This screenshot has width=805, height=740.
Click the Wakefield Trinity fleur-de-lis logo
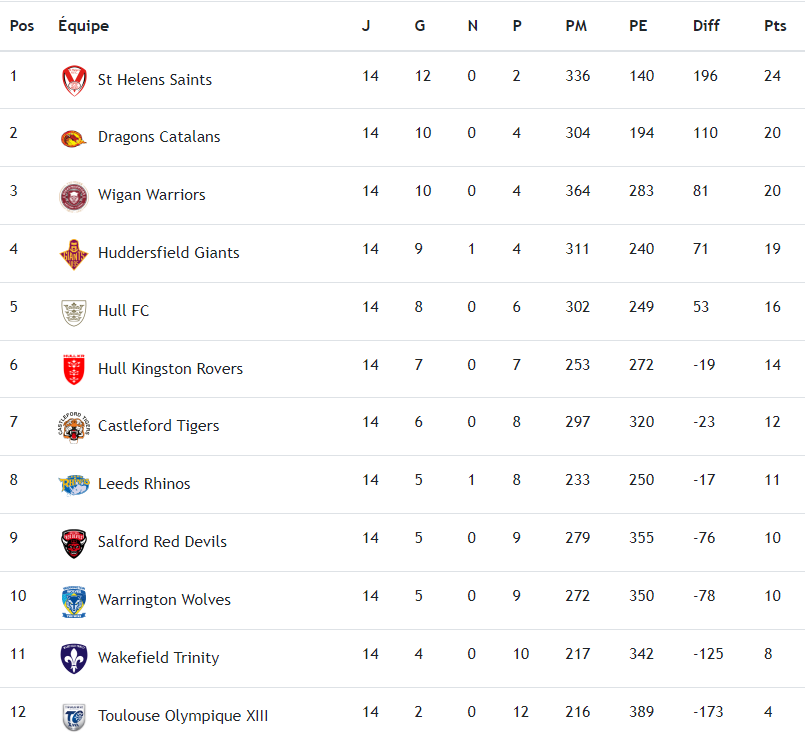[x=73, y=658]
